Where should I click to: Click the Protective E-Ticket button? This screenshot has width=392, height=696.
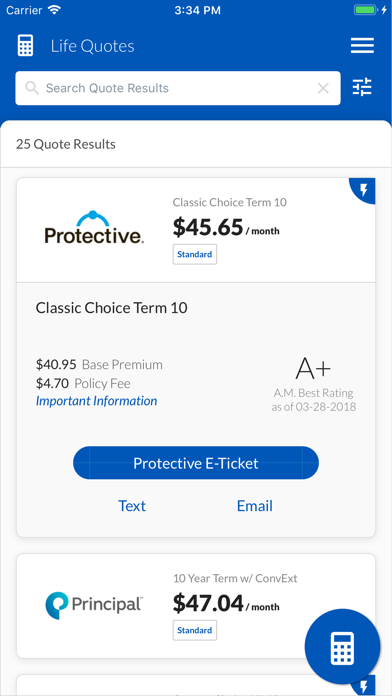(196, 463)
